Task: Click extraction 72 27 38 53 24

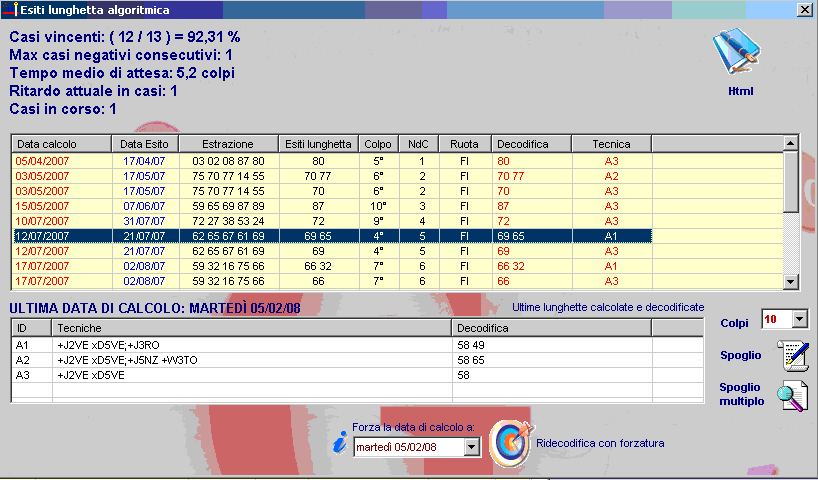Action: click(x=228, y=221)
